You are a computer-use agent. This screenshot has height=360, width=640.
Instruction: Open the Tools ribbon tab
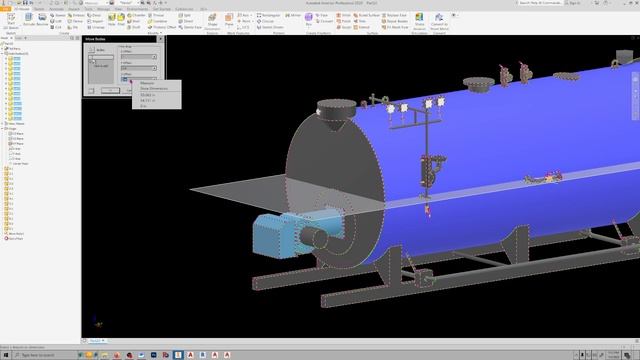tap(89, 9)
